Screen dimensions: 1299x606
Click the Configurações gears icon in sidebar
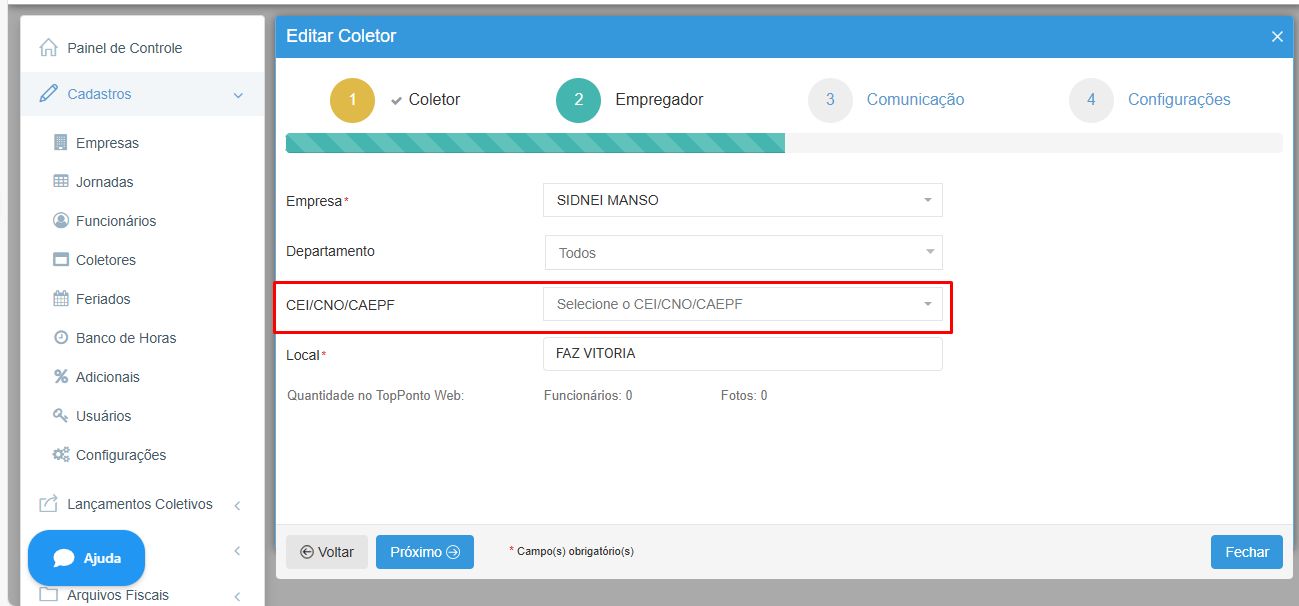pyautogui.click(x=60, y=455)
